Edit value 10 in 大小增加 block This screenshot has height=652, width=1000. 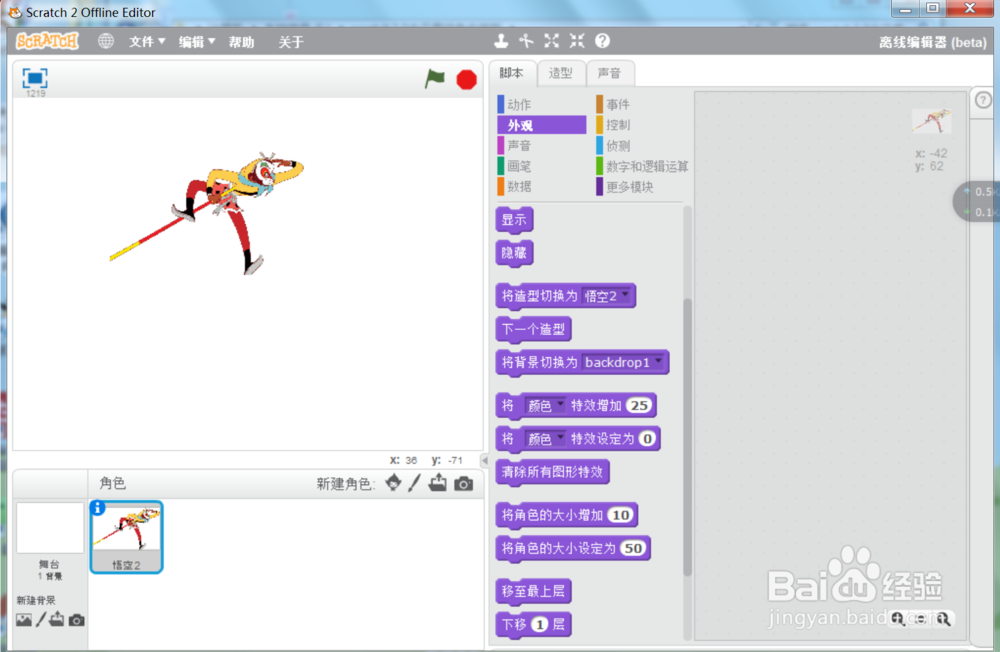[621, 515]
